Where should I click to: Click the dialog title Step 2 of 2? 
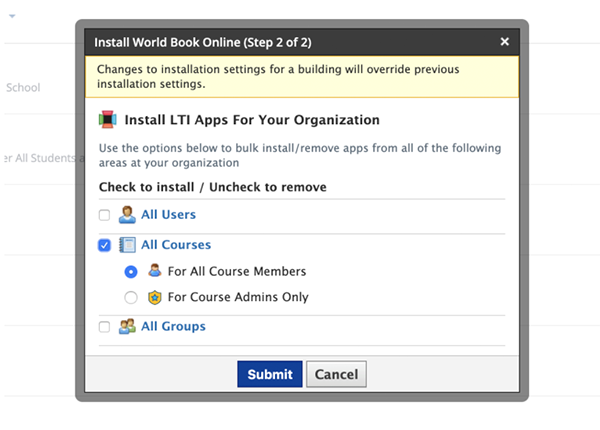tap(203, 42)
